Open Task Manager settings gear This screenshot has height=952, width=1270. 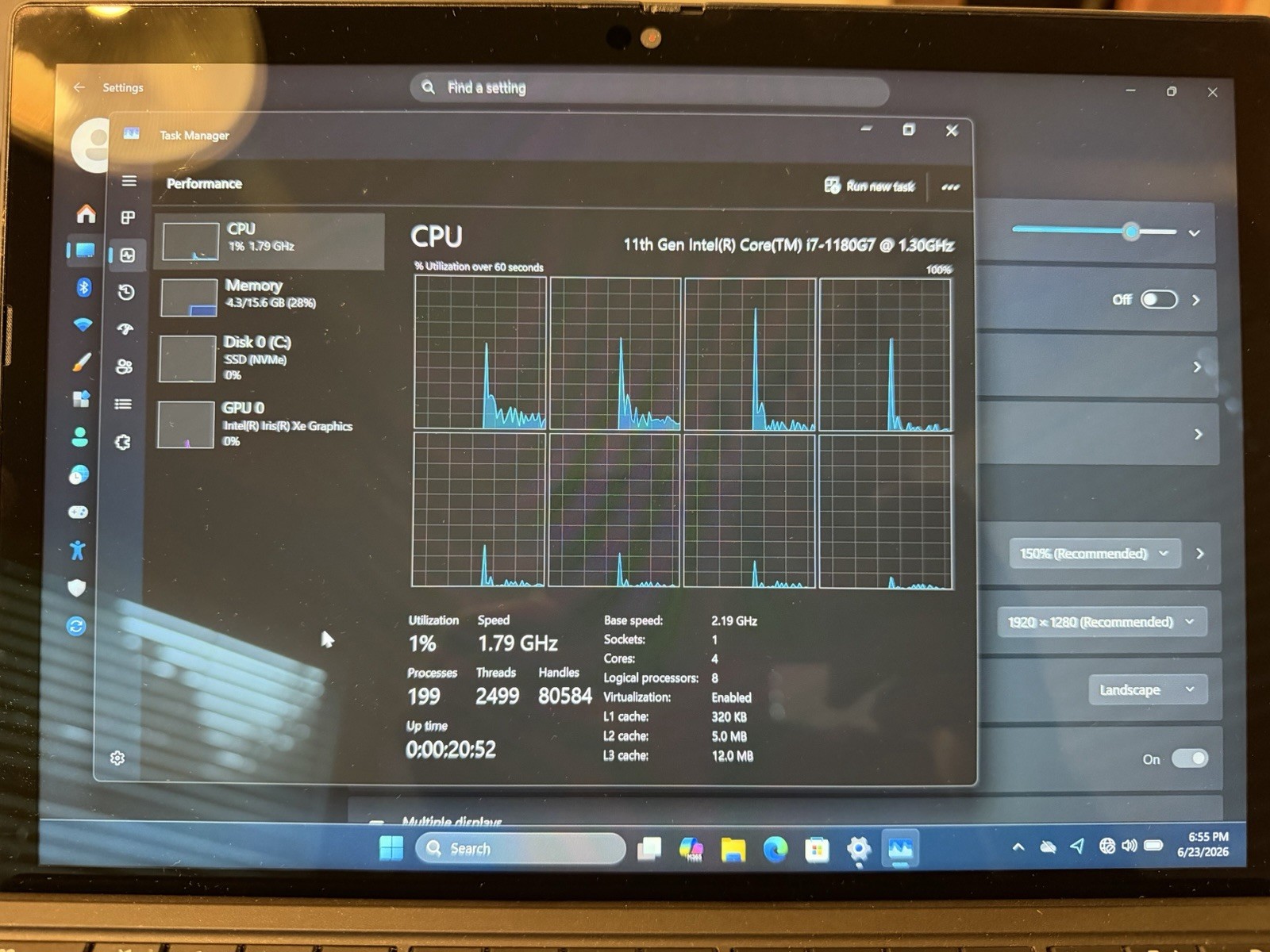point(117,758)
